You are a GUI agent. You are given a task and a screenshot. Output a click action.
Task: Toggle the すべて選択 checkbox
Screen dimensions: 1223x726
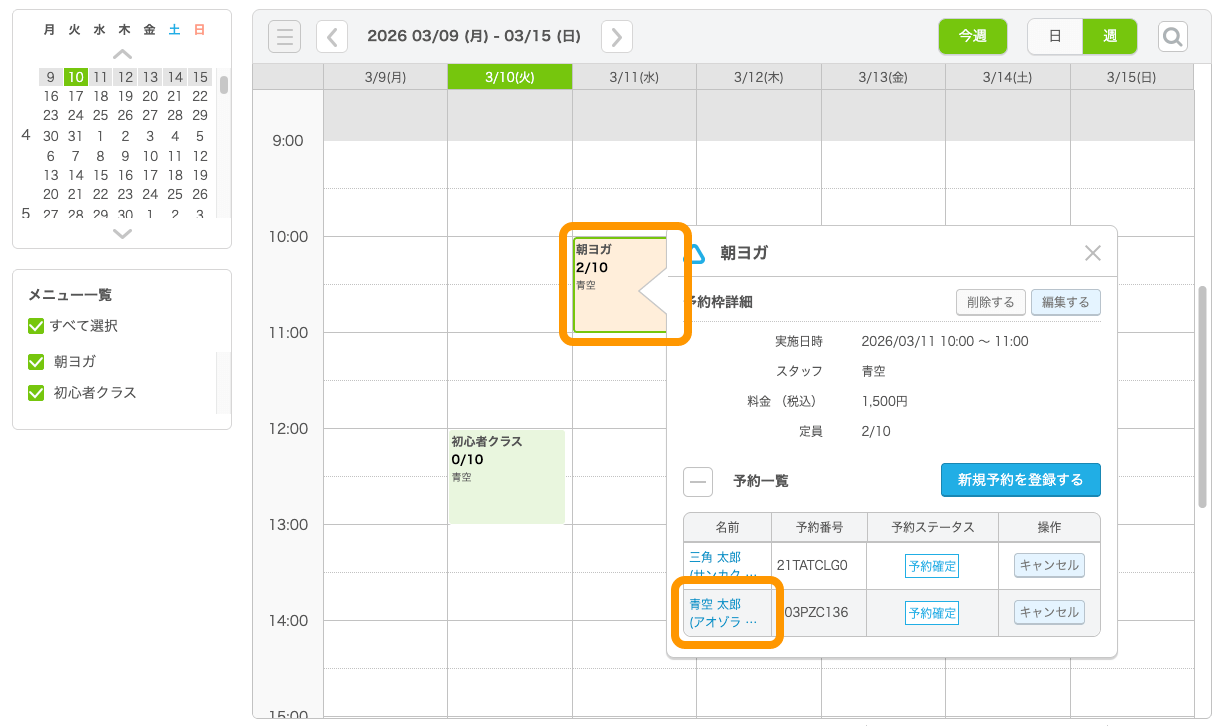36,326
